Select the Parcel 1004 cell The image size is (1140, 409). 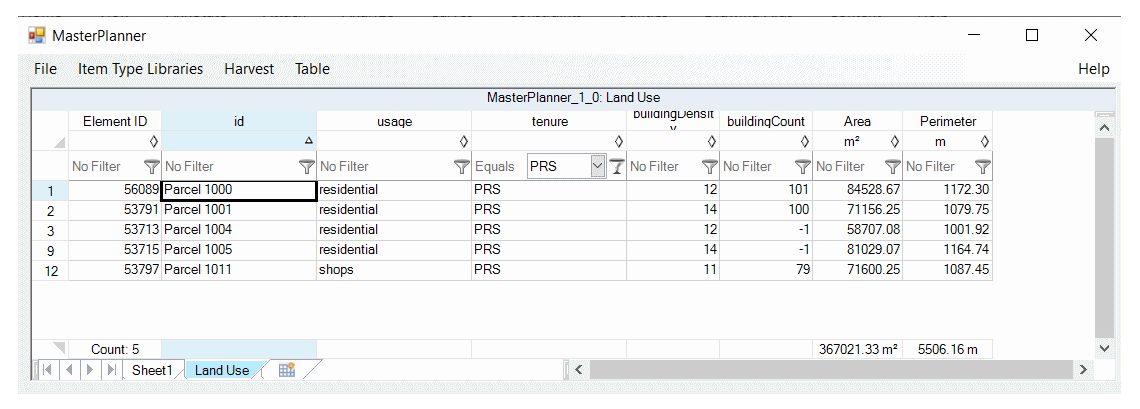[x=239, y=230]
